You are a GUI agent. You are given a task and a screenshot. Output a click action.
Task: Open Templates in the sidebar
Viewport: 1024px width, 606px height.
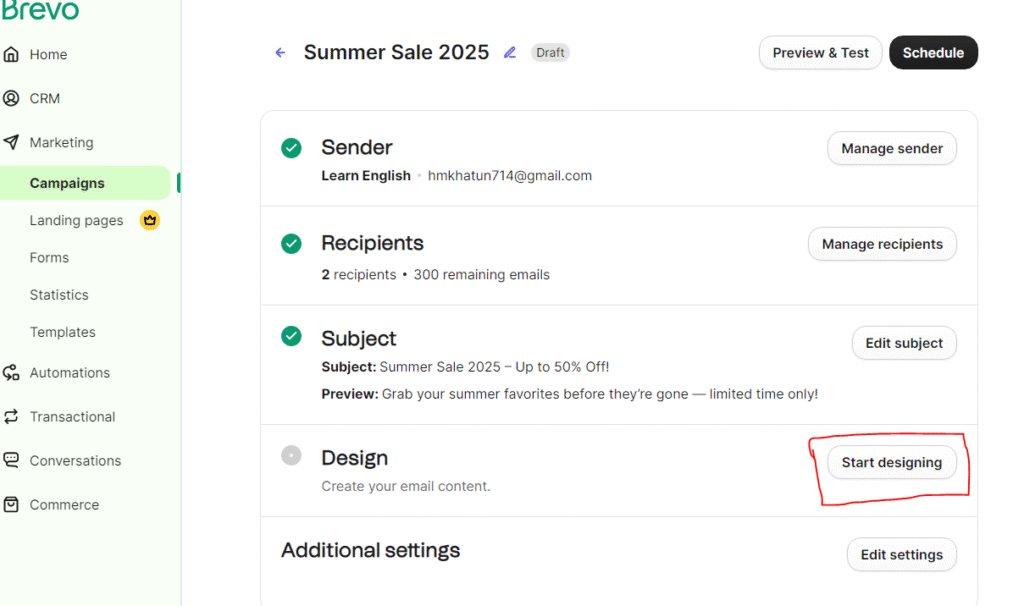62,332
